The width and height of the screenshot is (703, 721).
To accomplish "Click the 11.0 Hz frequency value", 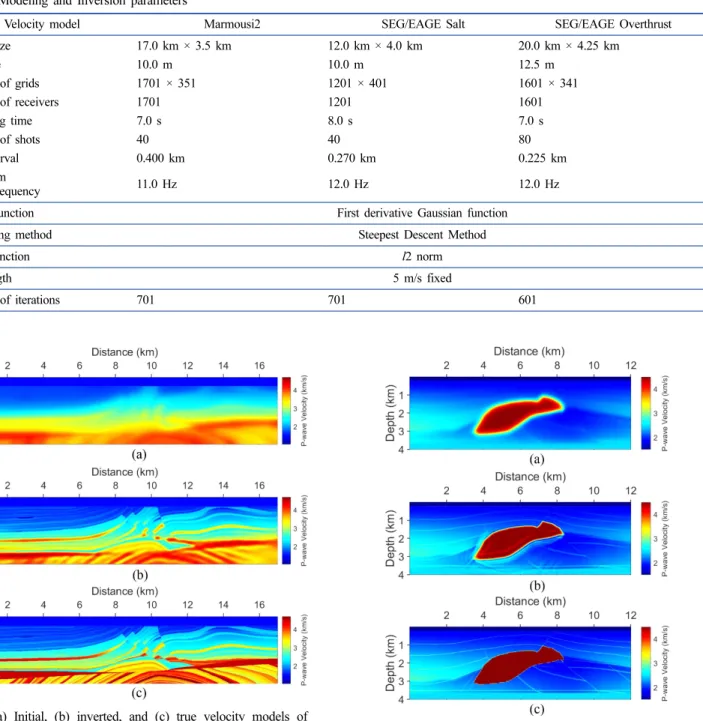I will pyautogui.click(x=157, y=184).
